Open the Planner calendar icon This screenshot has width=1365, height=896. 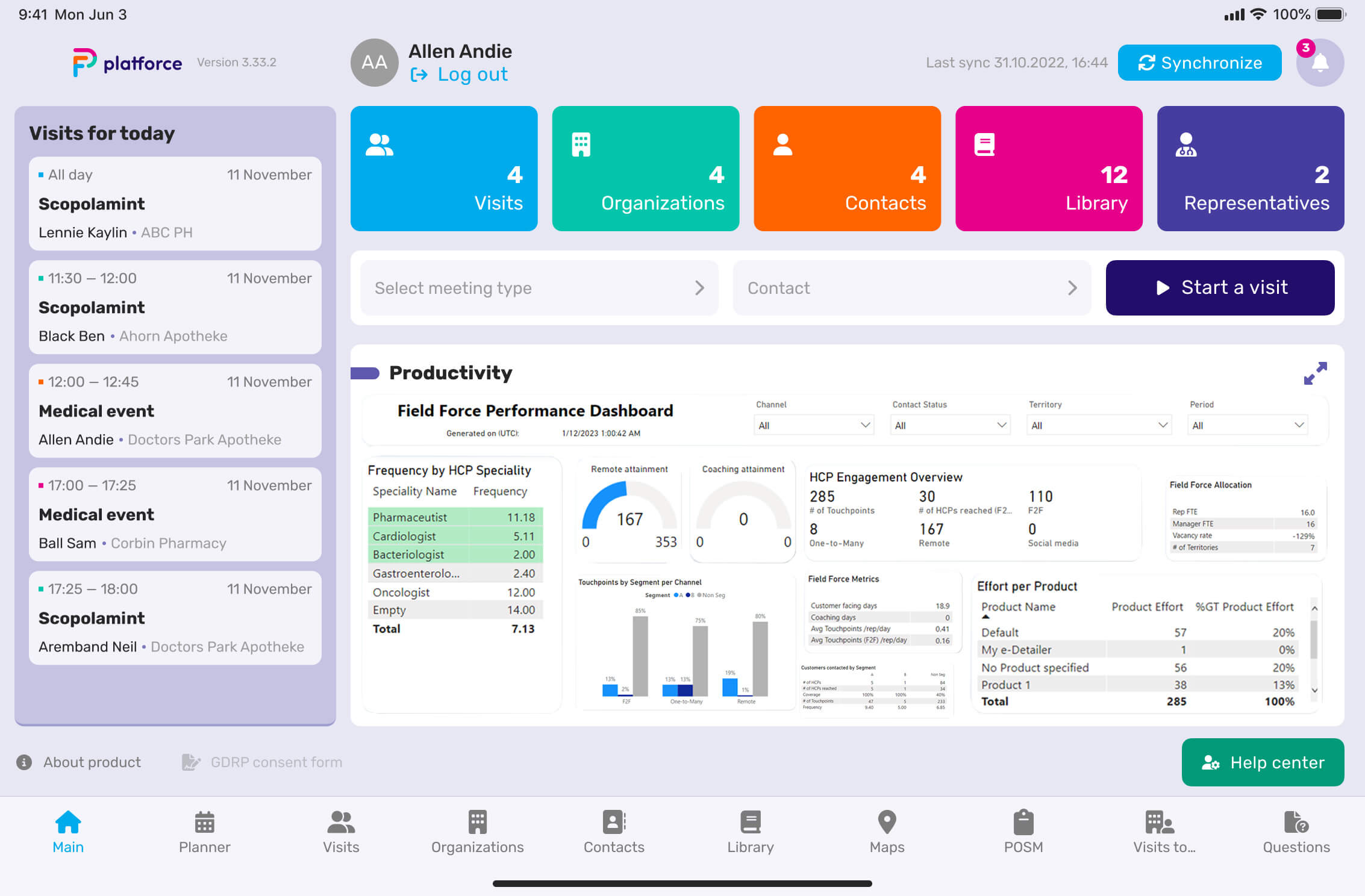pos(204,822)
